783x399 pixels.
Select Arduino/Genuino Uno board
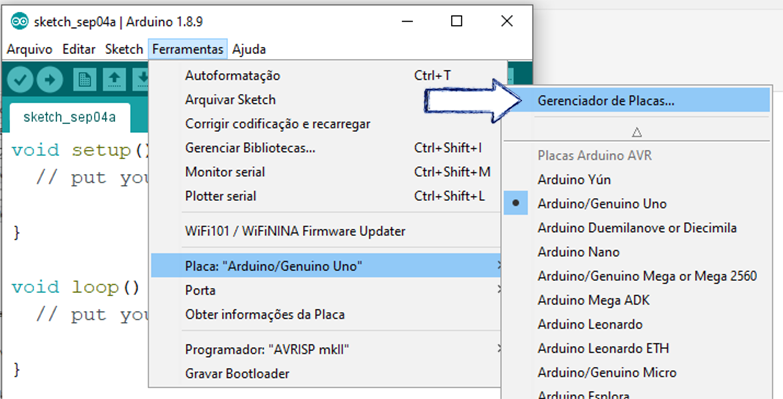(x=637, y=204)
